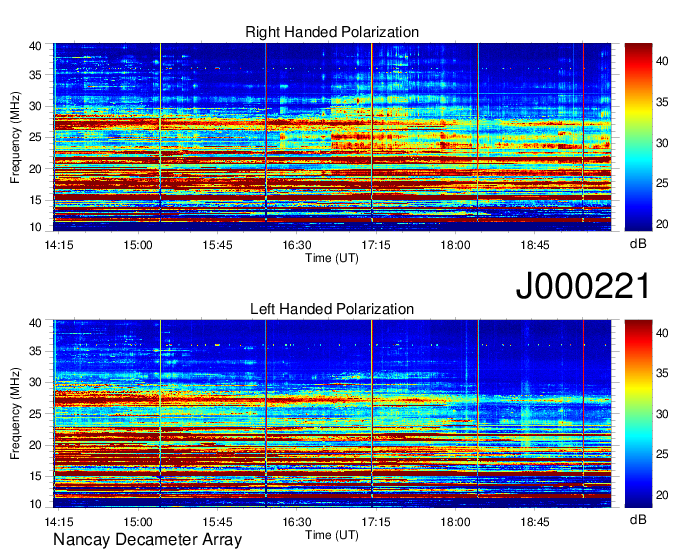Select the 40 frequency tick on the Left Handed plot axis
This screenshot has width=680, height=552.
coord(35,323)
